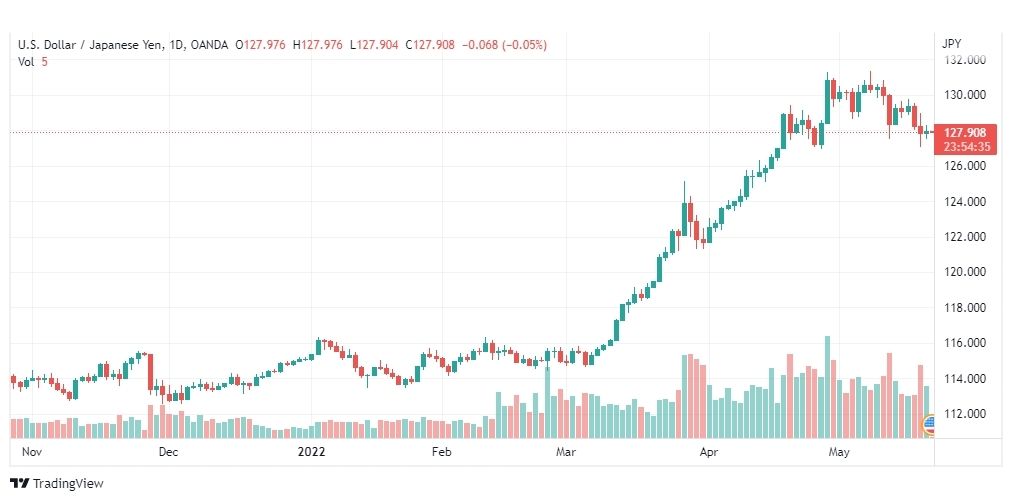Open the TradingView brand link
This screenshot has width=1012, height=501.
[x=57, y=484]
